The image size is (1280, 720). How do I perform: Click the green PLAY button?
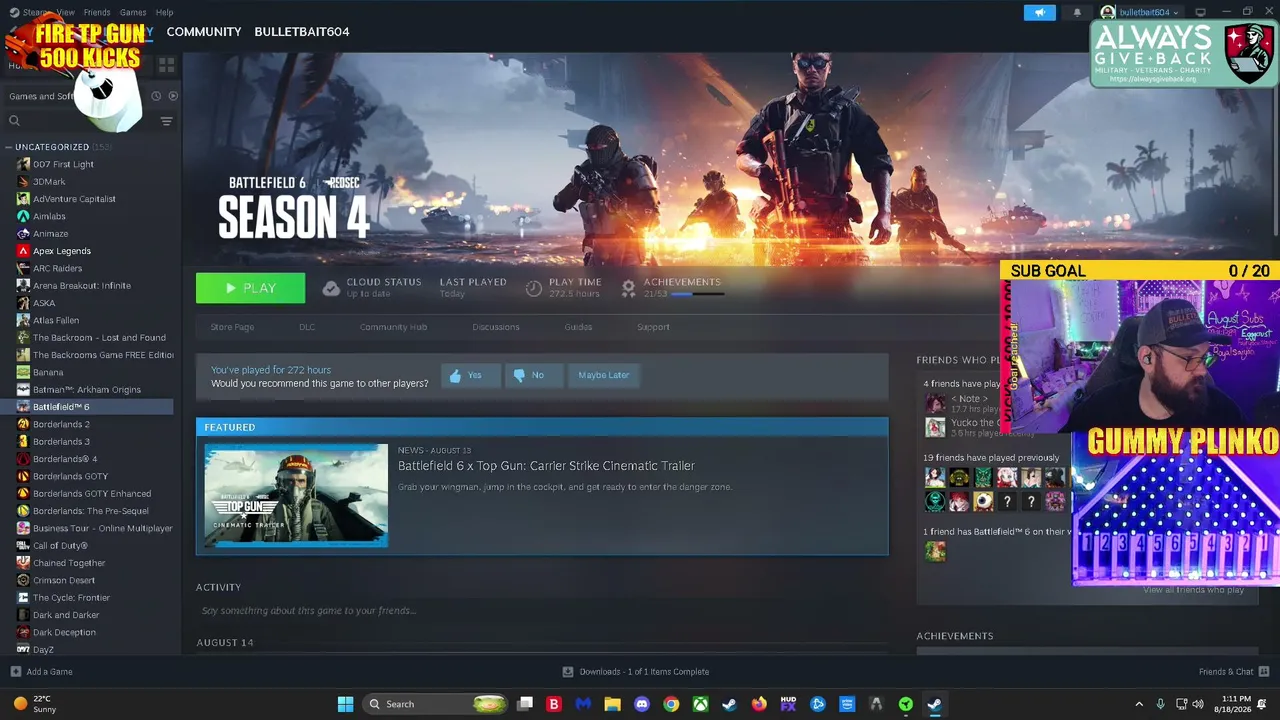tap(250, 288)
